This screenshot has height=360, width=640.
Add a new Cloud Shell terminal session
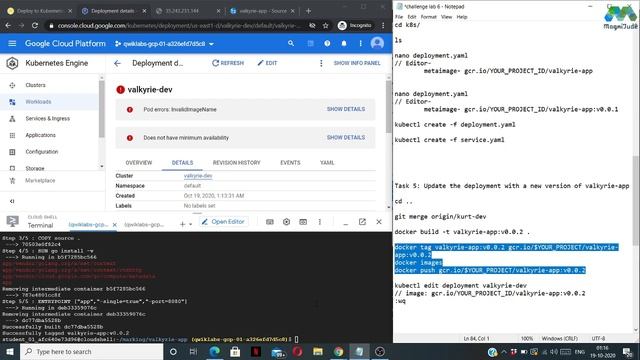coord(182,224)
